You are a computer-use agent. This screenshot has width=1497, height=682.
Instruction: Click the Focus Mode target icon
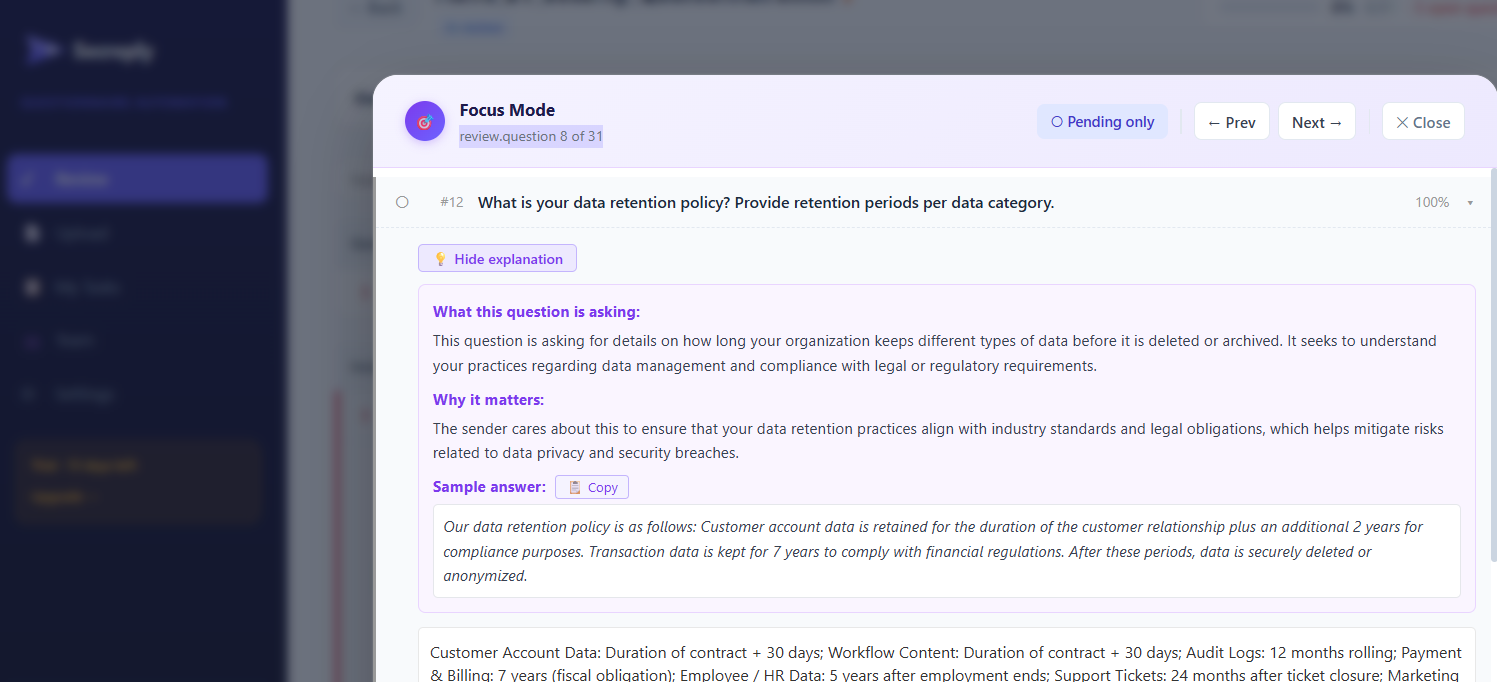(425, 121)
